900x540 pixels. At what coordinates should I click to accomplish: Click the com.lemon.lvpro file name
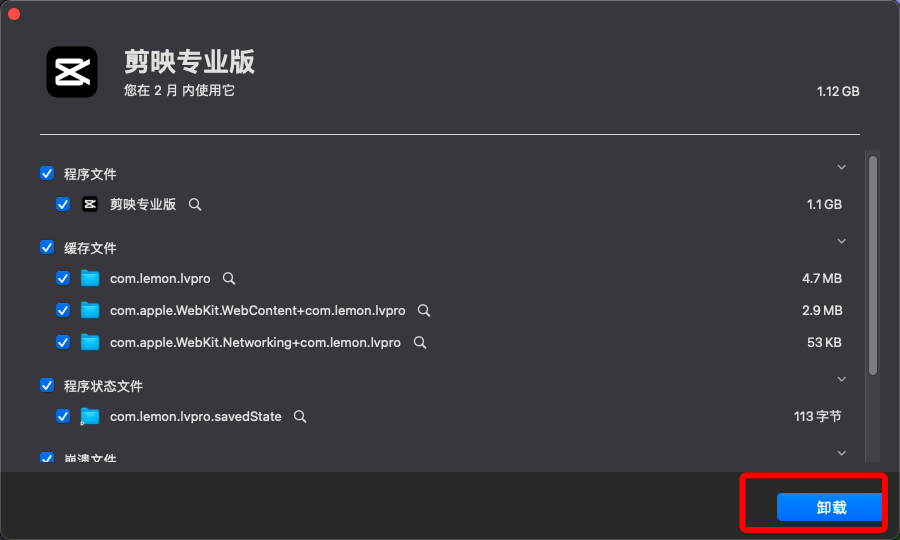click(160, 279)
